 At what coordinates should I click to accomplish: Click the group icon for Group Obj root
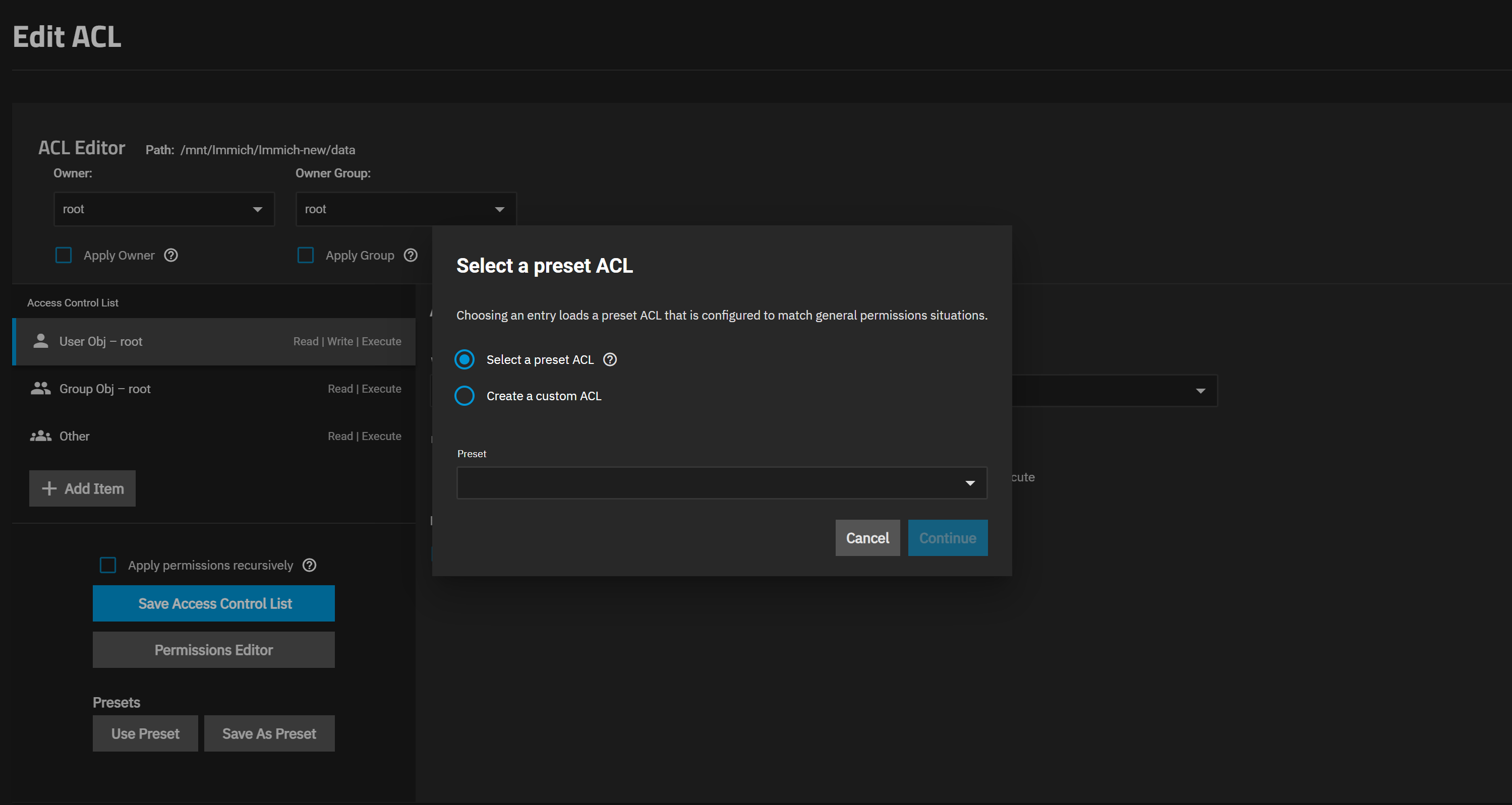click(40, 389)
